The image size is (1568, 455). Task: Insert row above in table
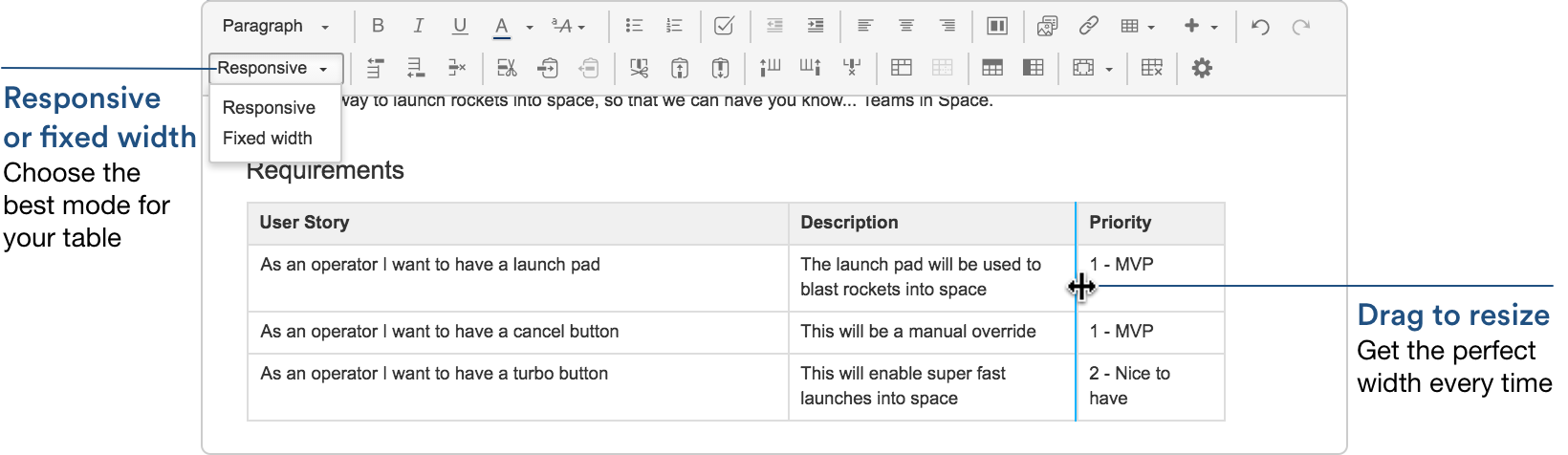tap(375, 68)
